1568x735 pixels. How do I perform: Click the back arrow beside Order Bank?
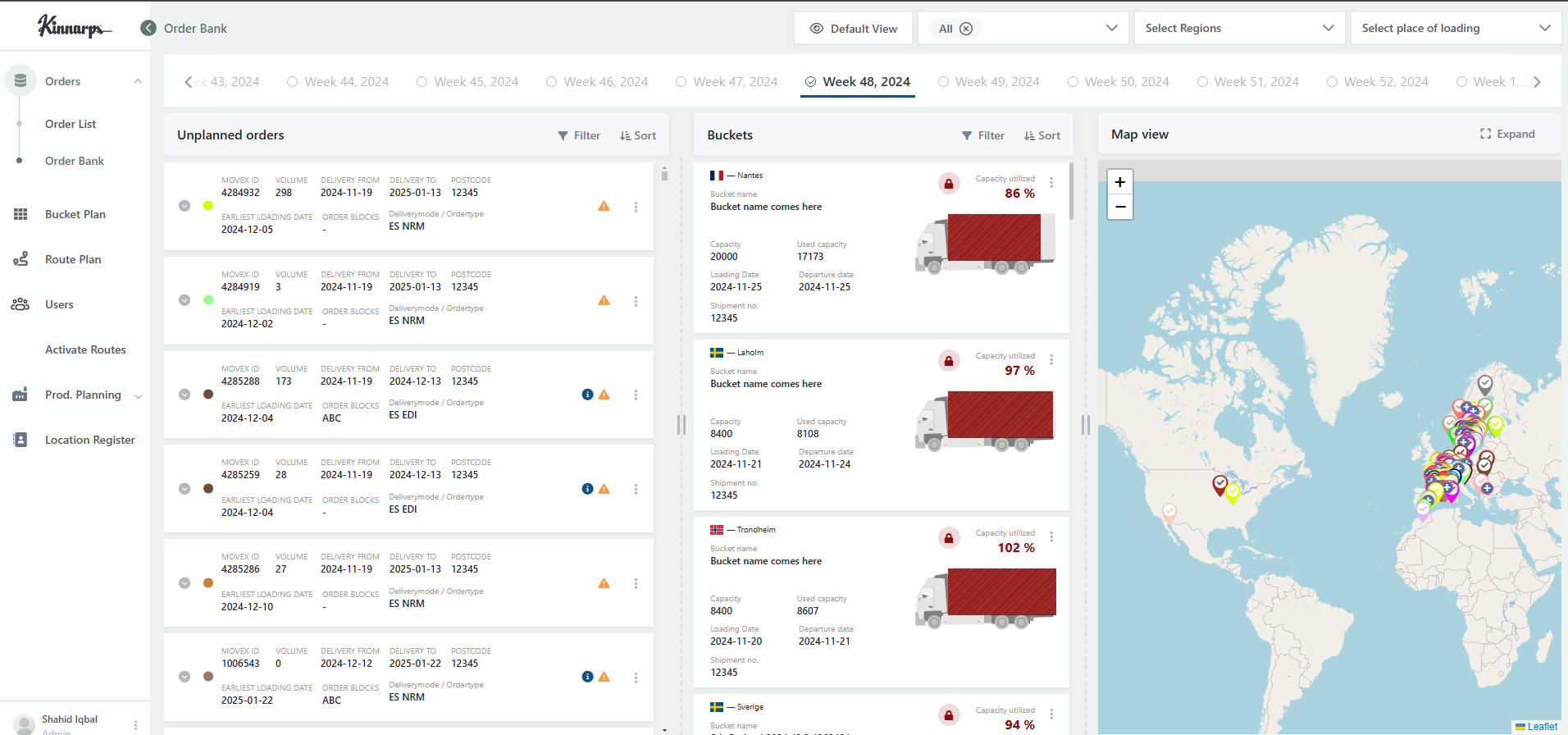pos(148,28)
